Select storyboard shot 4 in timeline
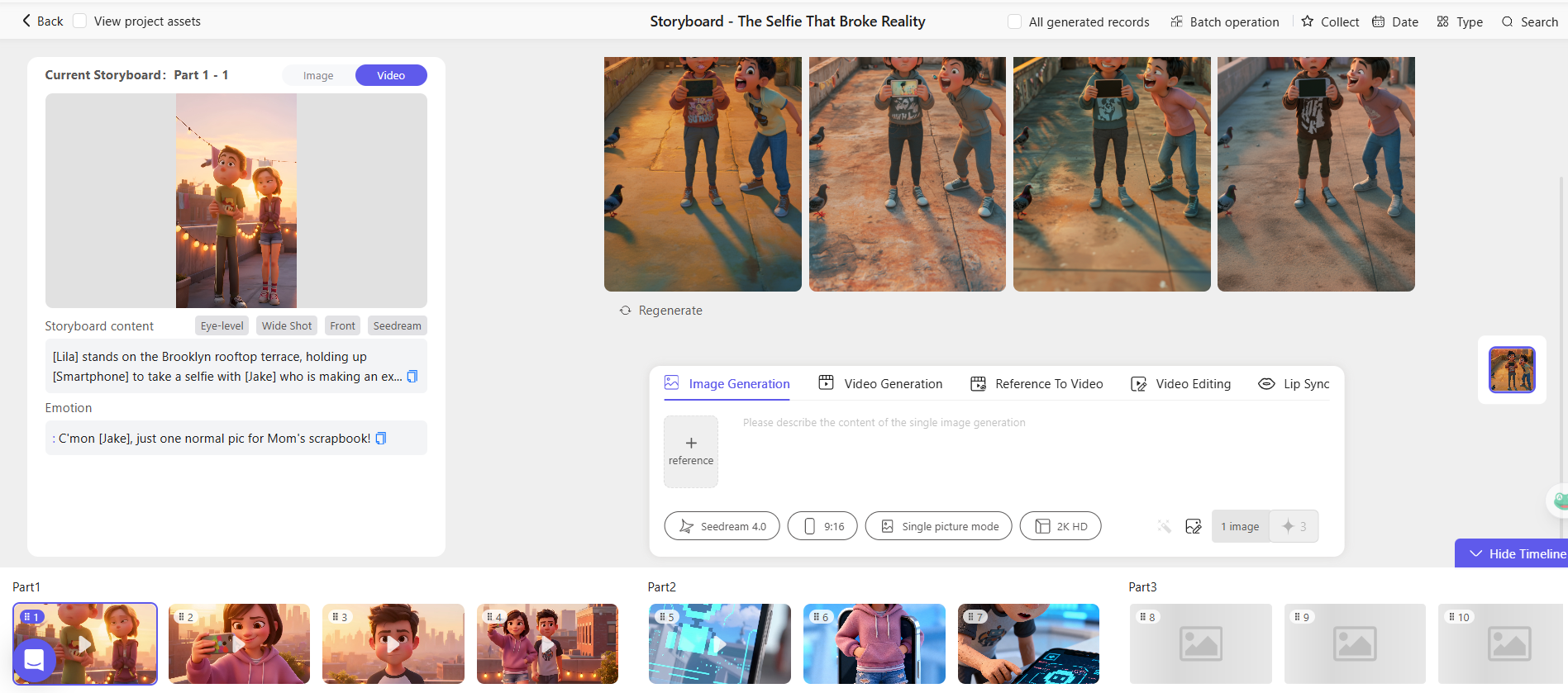The image size is (1568, 693). [x=547, y=643]
